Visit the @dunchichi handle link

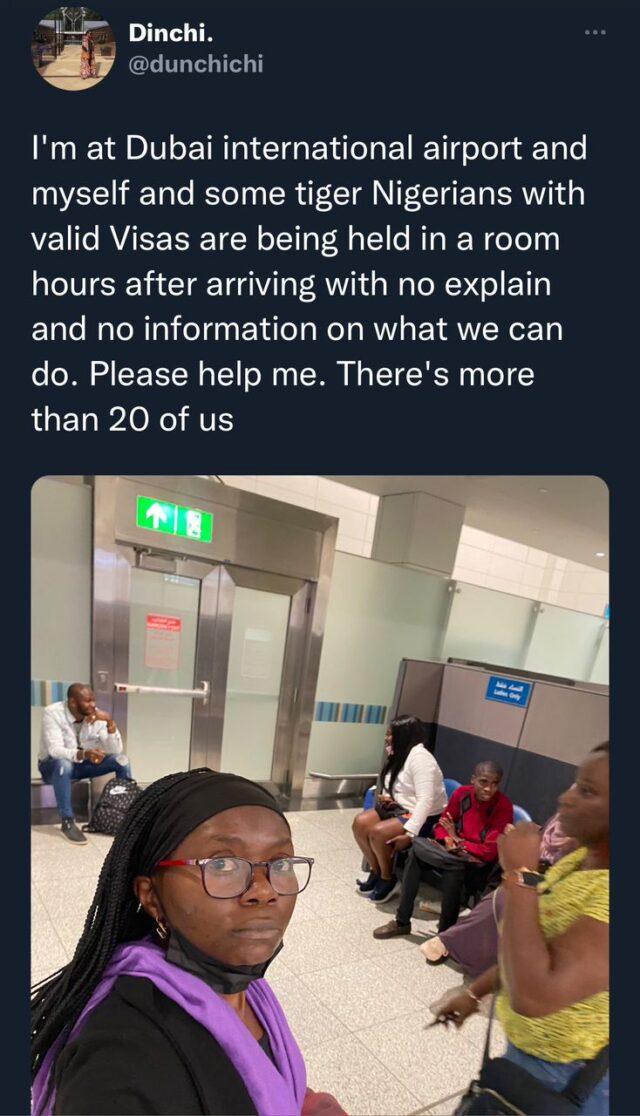pos(196,64)
